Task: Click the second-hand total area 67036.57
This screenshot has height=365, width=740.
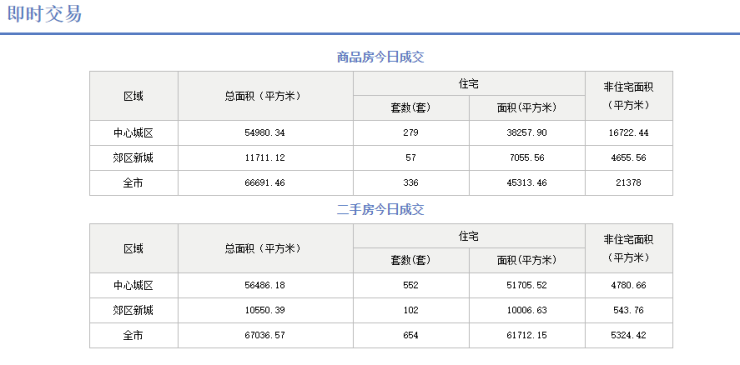Action: pyautogui.click(x=265, y=335)
